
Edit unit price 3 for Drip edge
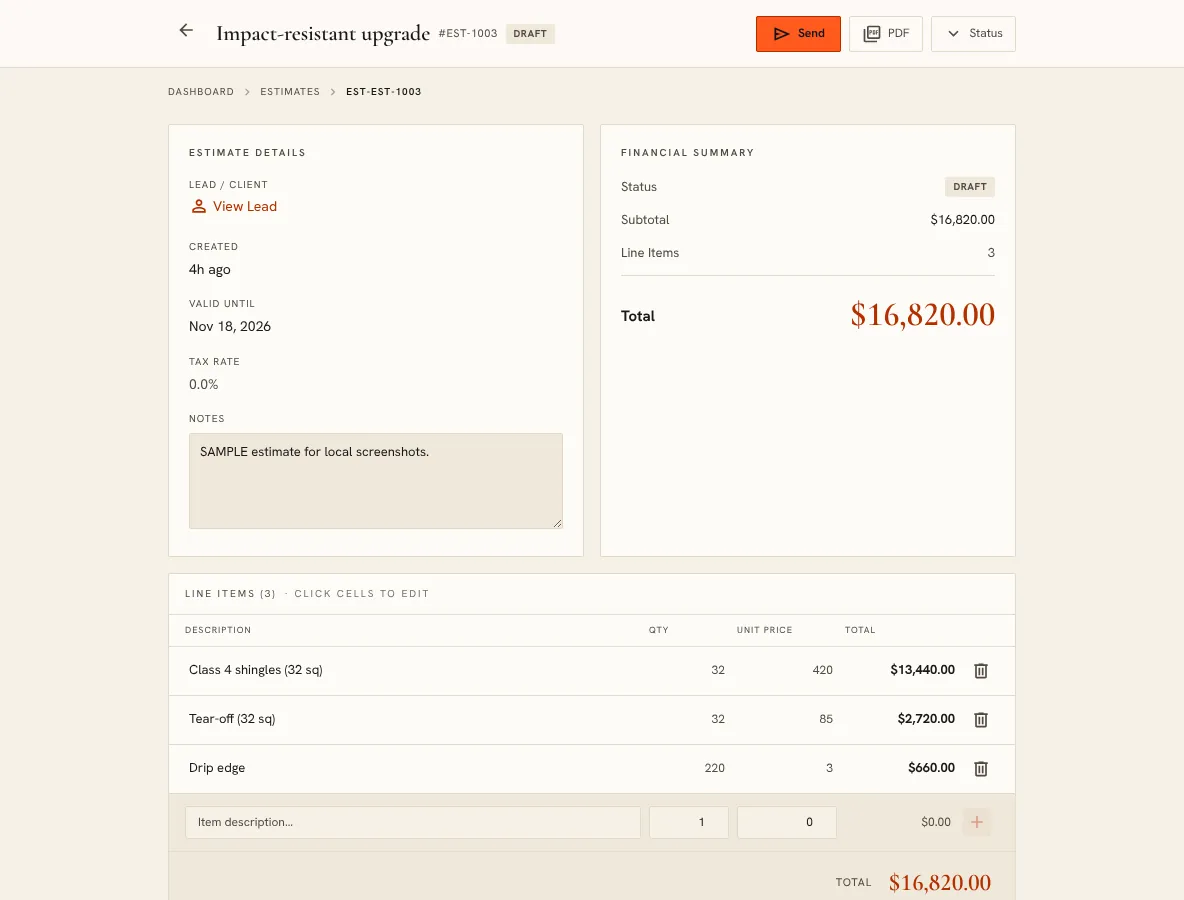coord(829,768)
